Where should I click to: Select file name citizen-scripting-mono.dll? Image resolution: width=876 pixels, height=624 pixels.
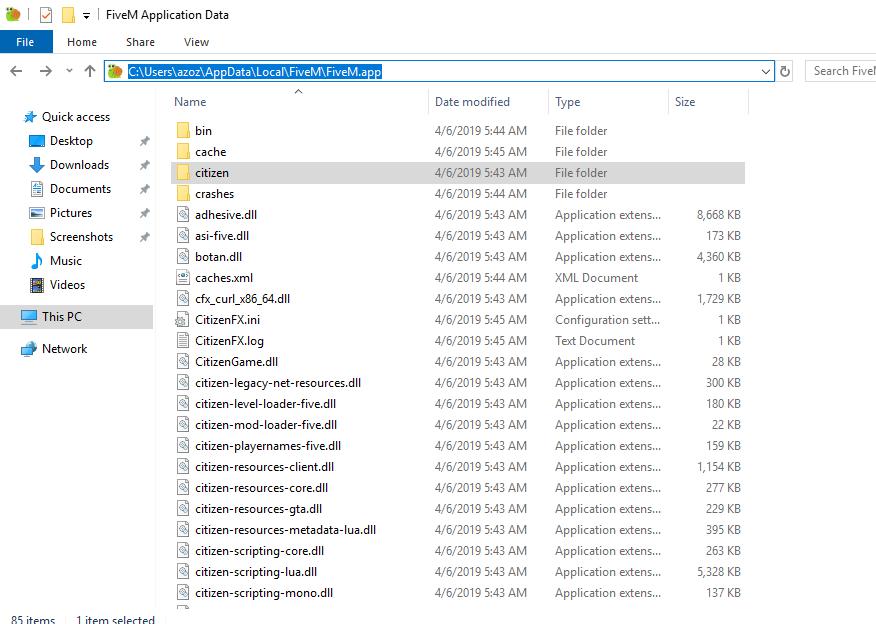coord(264,593)
